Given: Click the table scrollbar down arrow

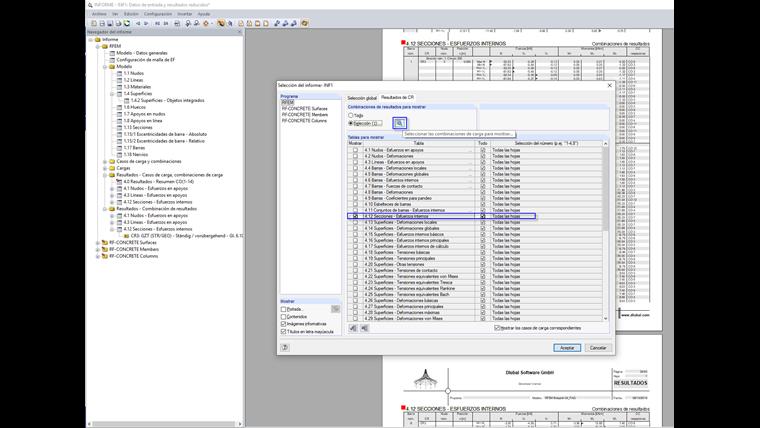Looking at the screenshot, I should tap(605, 318).
